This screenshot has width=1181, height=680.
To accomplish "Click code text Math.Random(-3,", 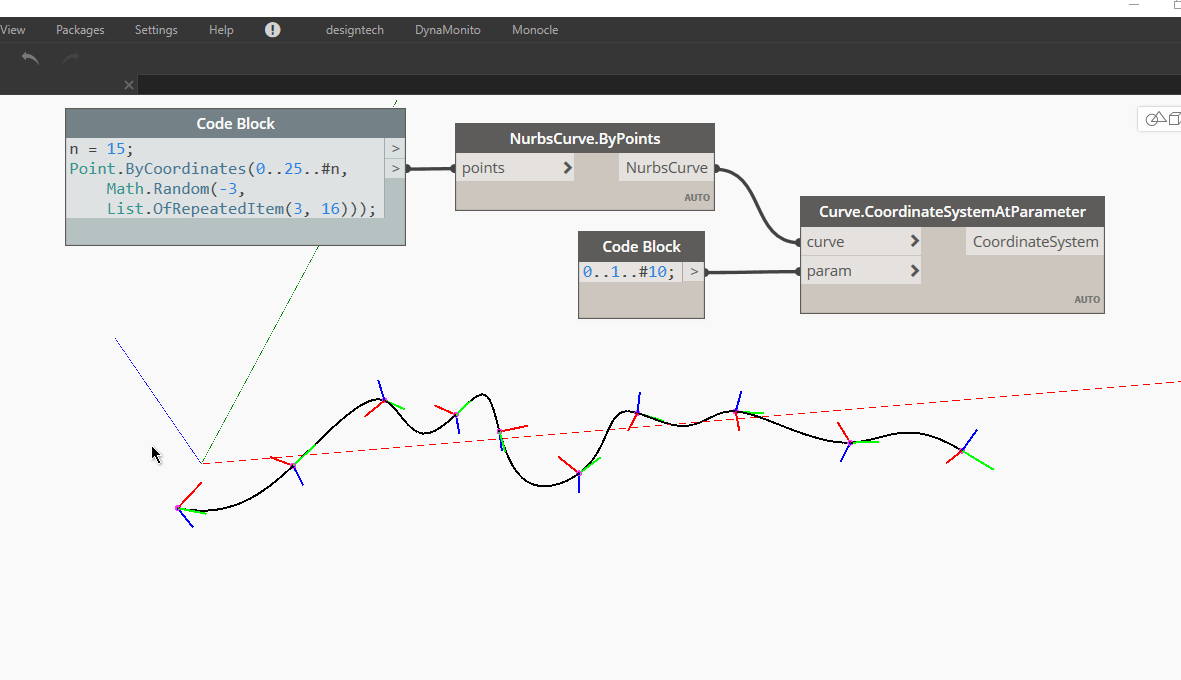I will [x=175, y=189].
